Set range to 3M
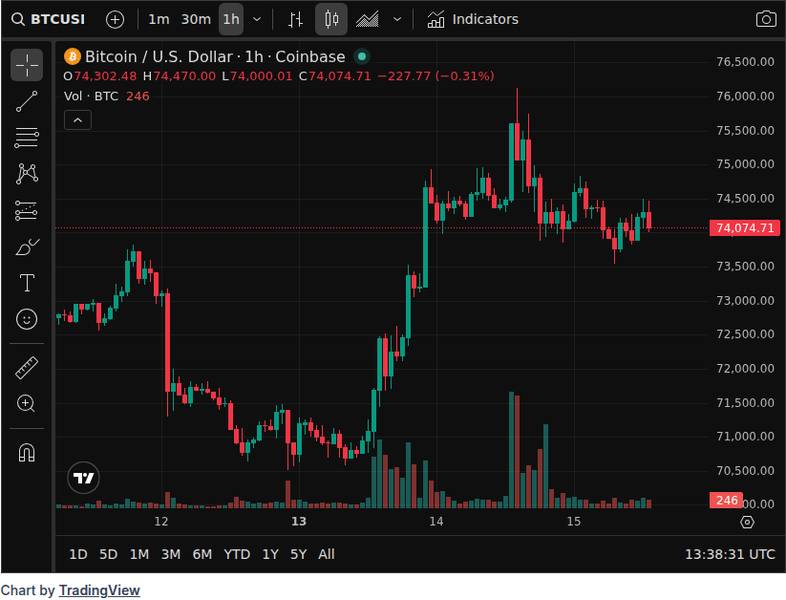This screenshot has width=786, height=600. pos(170,554)
